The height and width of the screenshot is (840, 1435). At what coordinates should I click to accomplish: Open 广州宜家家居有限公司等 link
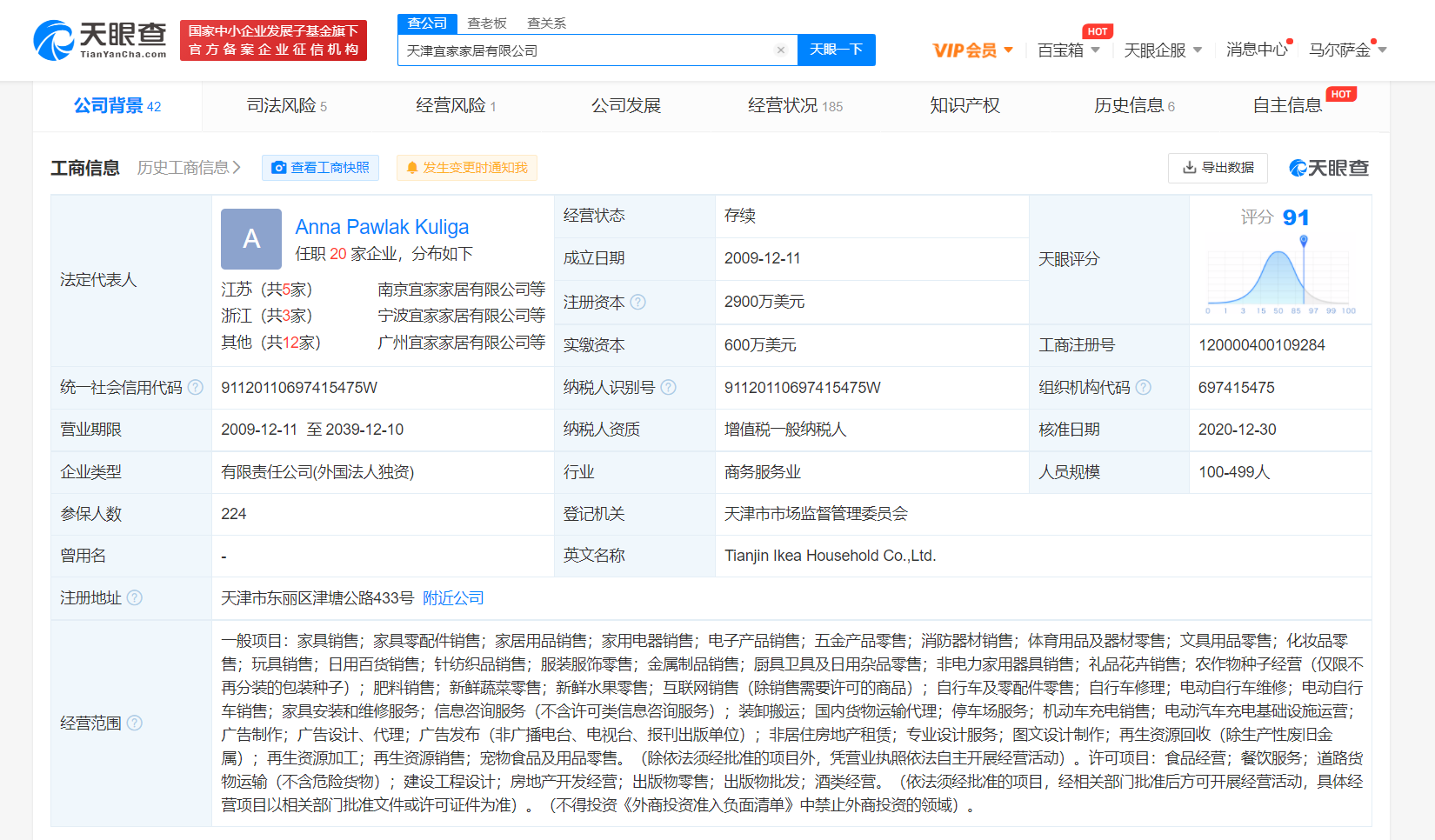[x=461, y=343]
